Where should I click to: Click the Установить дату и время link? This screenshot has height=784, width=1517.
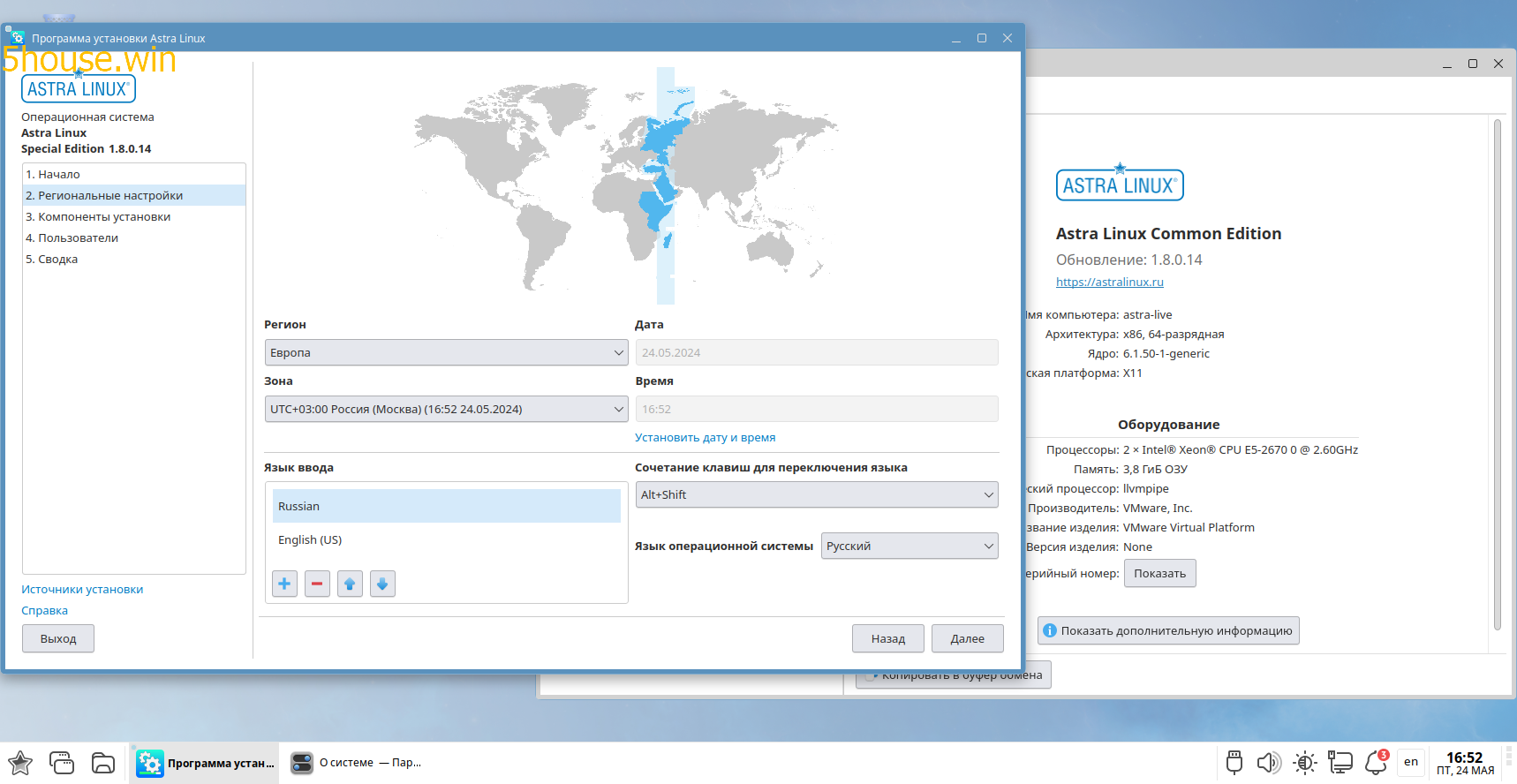[705, 437]
